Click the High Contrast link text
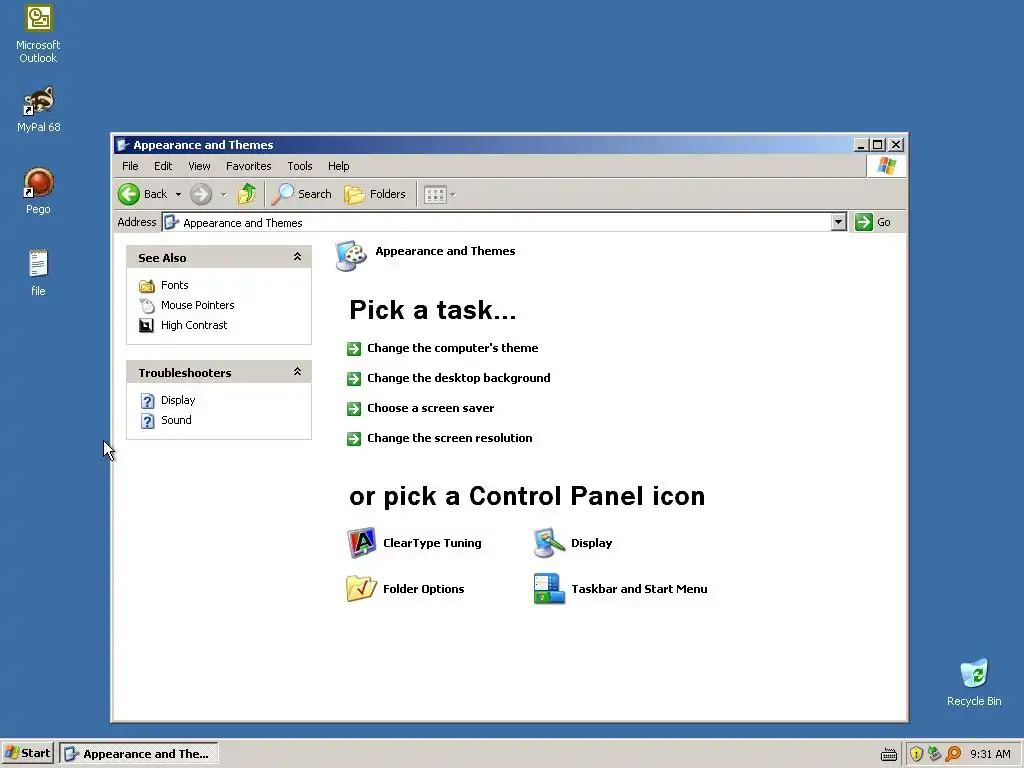This screenshot has height=768, width=1024. point(194,325)
